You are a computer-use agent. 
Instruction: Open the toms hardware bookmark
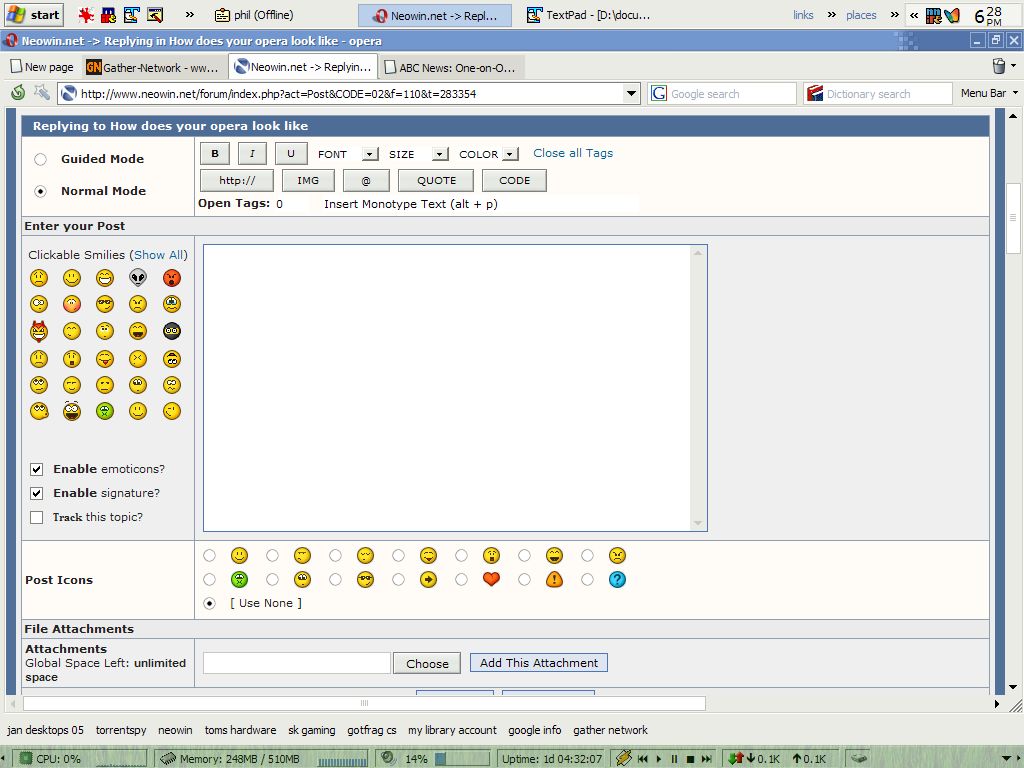tap(240, 730)
